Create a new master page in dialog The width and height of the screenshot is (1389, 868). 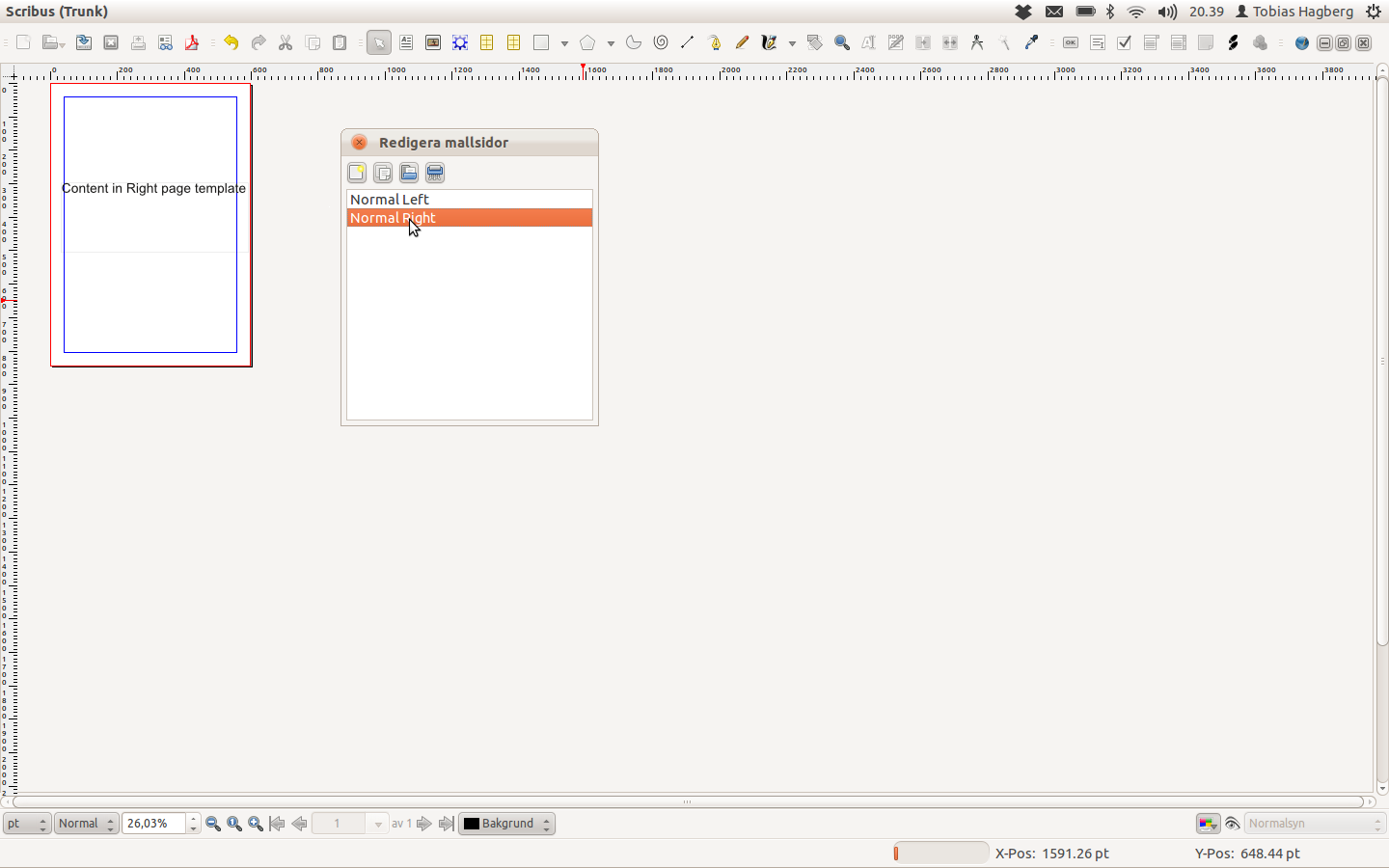pyautogui.click(x=357, y=173)
